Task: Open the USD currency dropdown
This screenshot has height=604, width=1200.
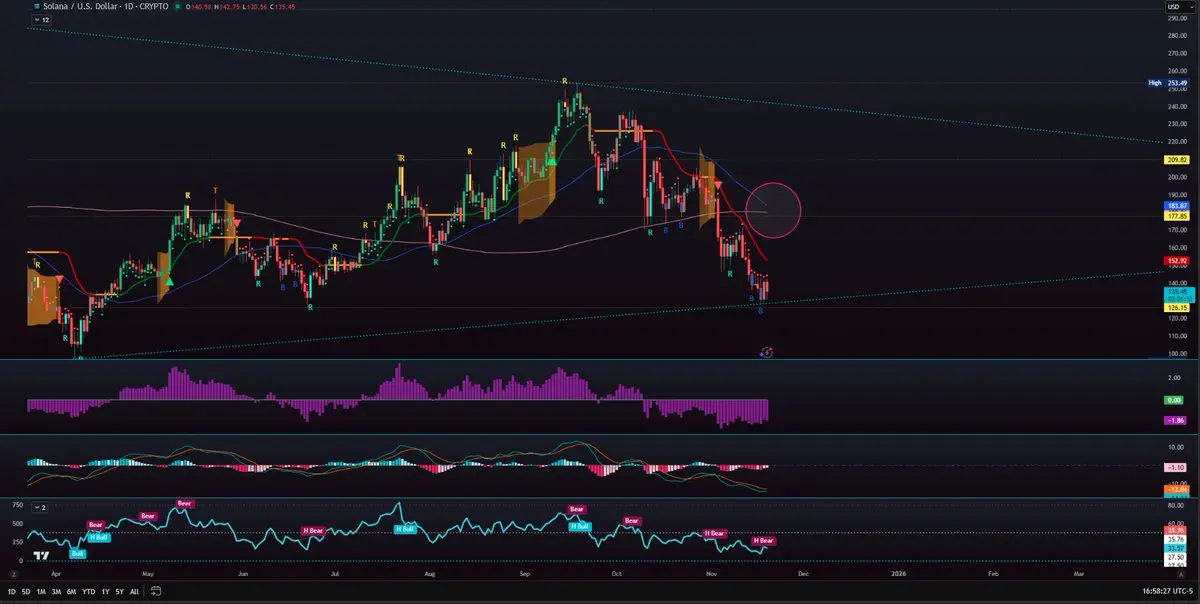Action: click(1179, 7)
